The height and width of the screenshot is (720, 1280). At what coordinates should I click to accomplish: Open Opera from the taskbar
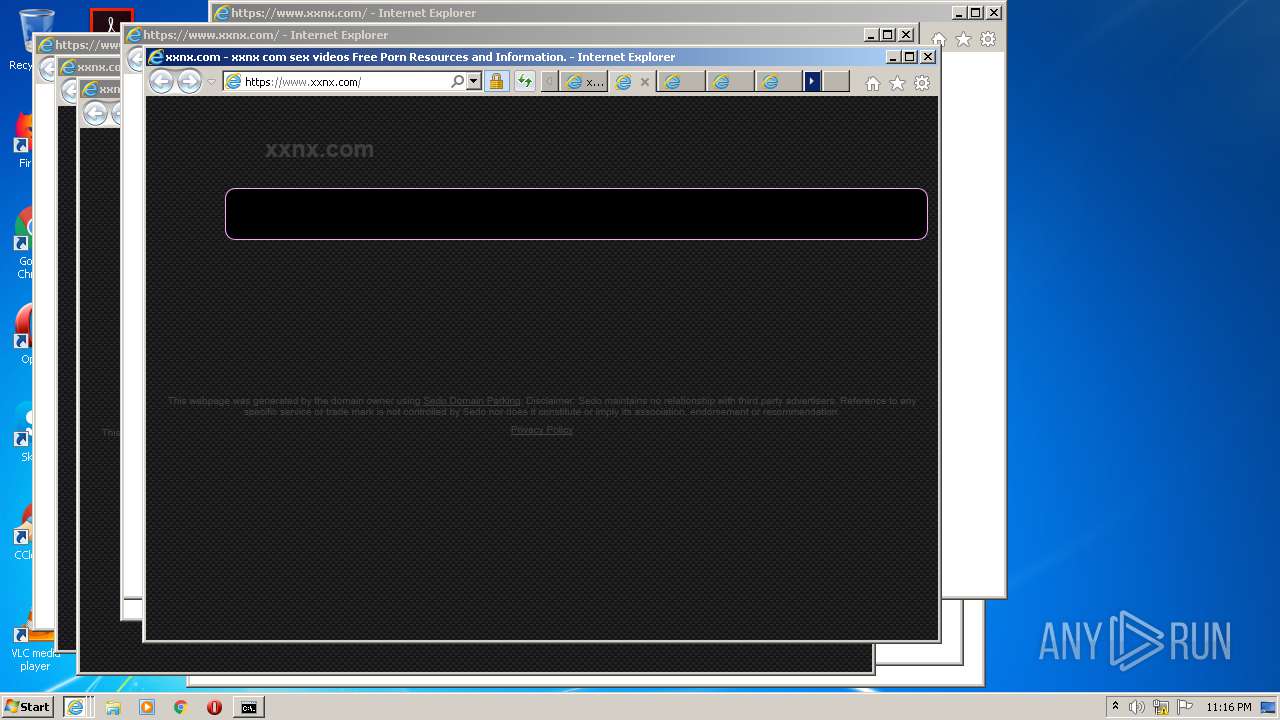pyautogui.click(x=214, y=707)
